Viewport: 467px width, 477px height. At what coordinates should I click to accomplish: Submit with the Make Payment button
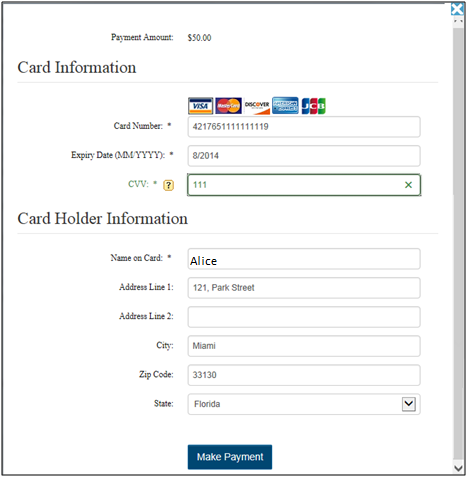(230, 457)
